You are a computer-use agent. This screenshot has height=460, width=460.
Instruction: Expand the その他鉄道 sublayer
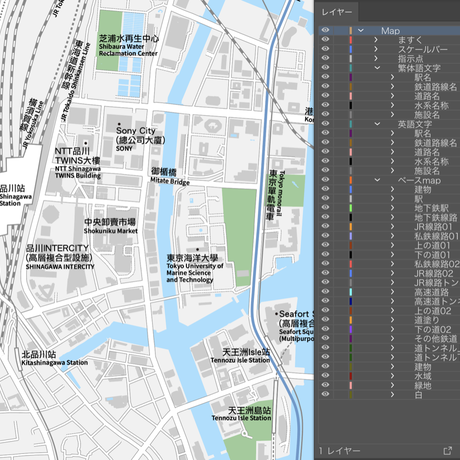coord(392,338)
